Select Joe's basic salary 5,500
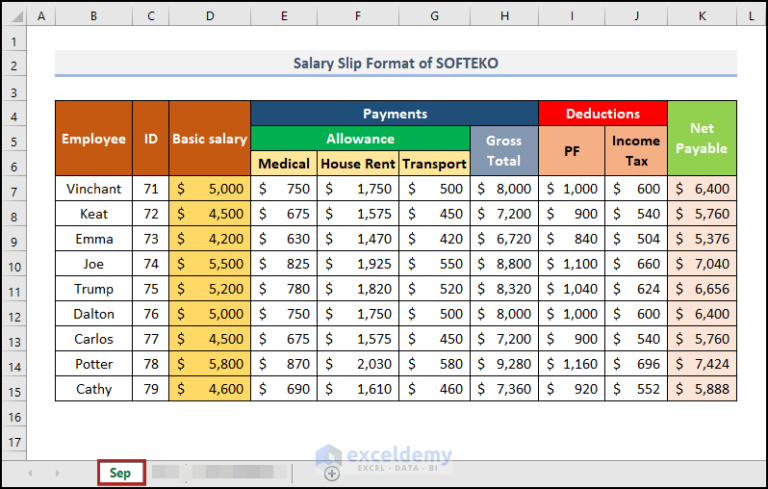The height and width of the screenshot is (489, 768). click(x=210, y=264)
